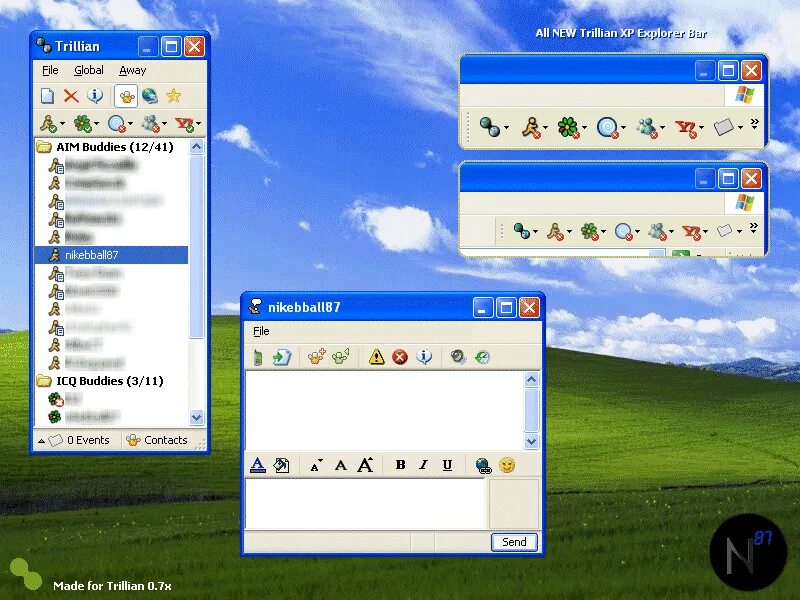
Task: Click the invite buddy icon in chat toolbar
Action: point(340,357)
